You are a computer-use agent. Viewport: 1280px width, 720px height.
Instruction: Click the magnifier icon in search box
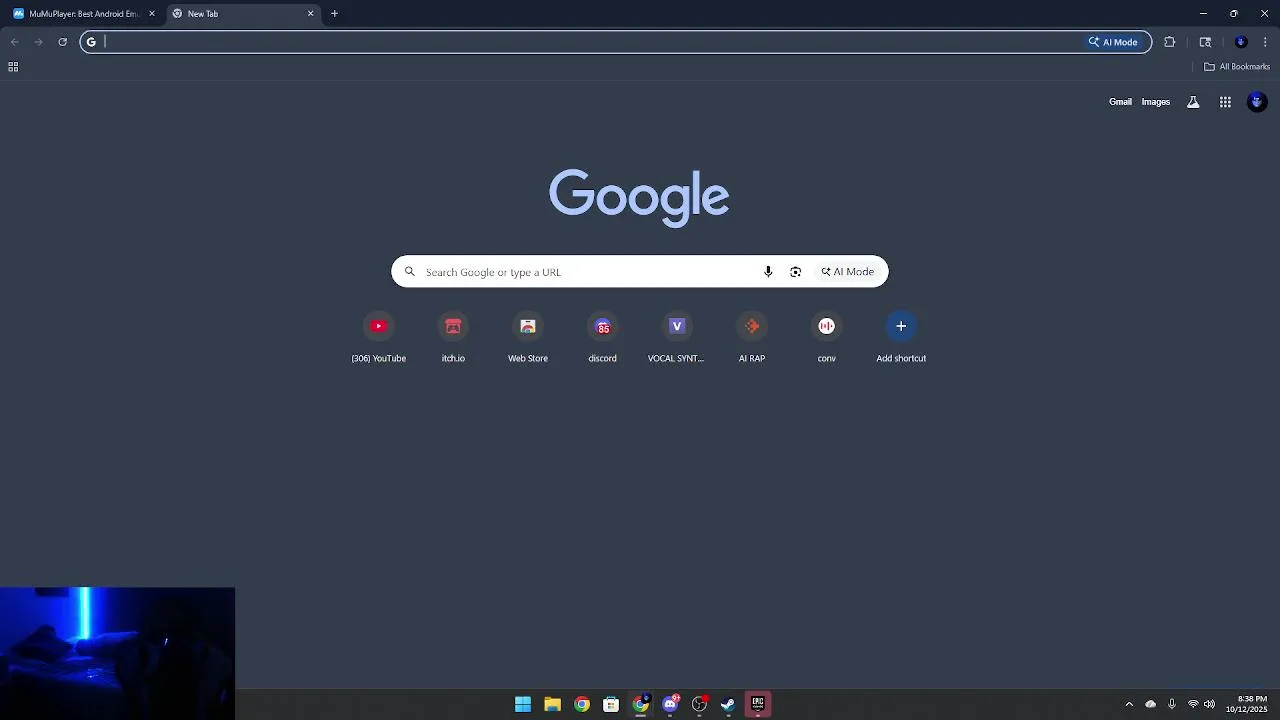(x=409, y=272)
